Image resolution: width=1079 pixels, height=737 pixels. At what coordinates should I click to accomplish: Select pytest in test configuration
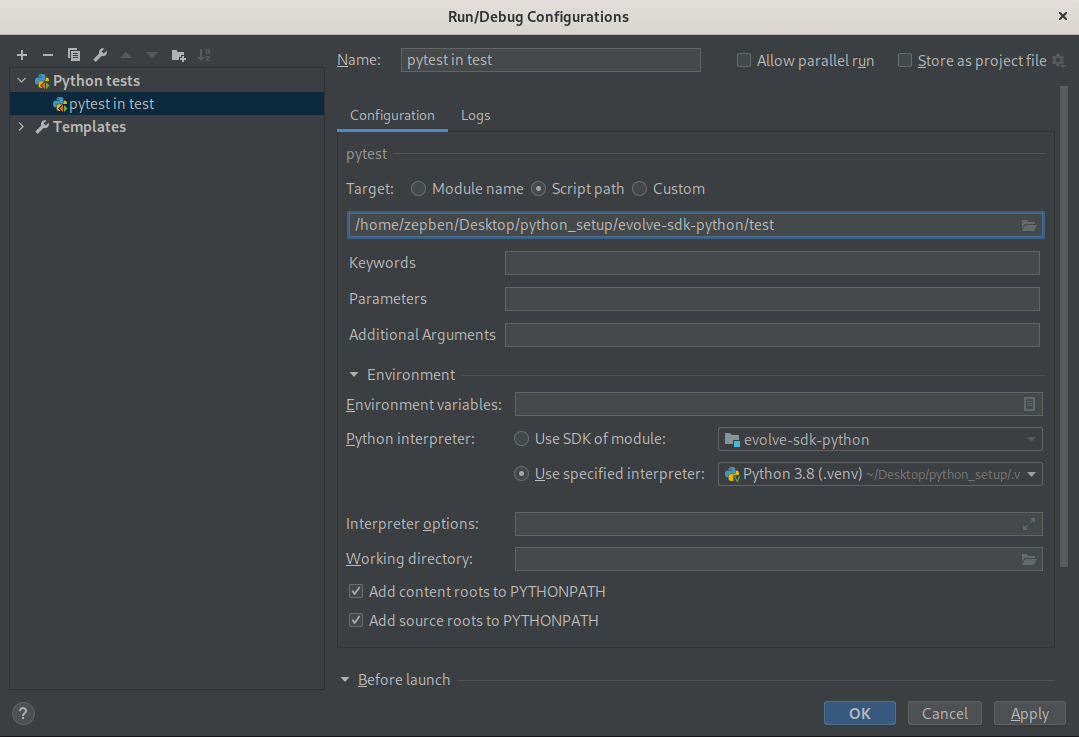(x=111, y=103)
